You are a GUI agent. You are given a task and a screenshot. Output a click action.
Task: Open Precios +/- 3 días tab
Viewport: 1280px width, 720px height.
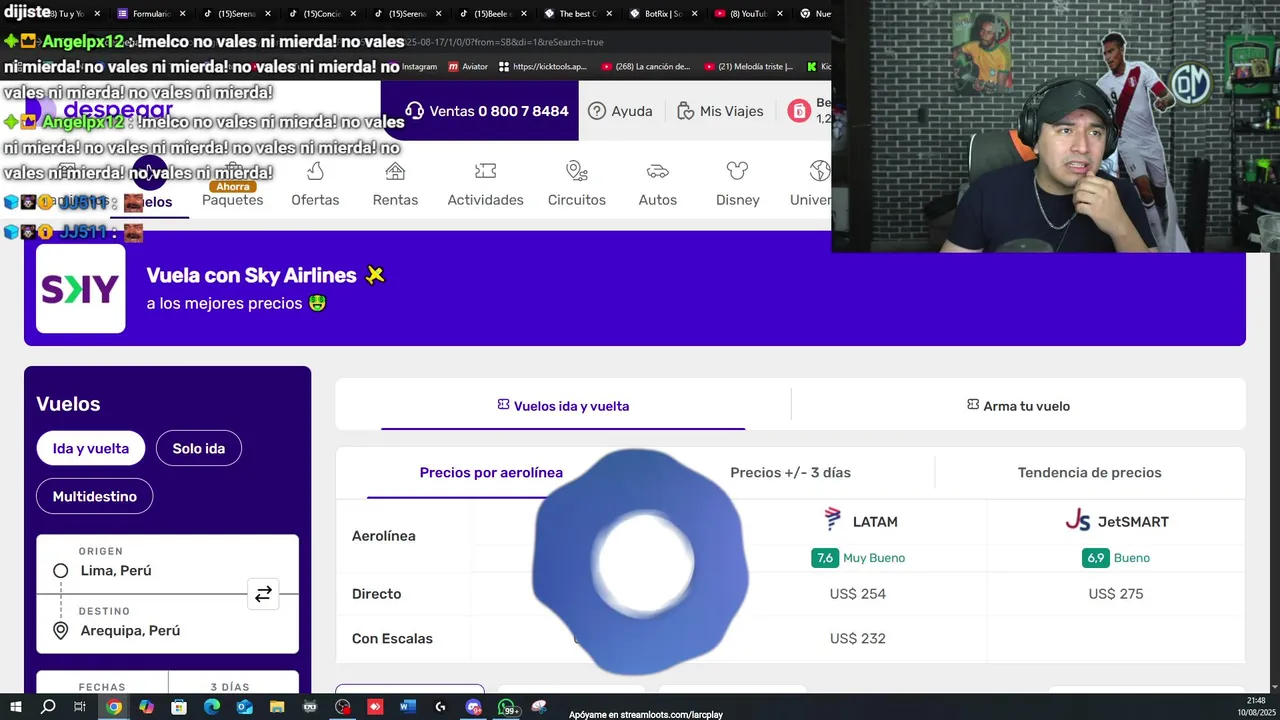(x=790, y=472)
